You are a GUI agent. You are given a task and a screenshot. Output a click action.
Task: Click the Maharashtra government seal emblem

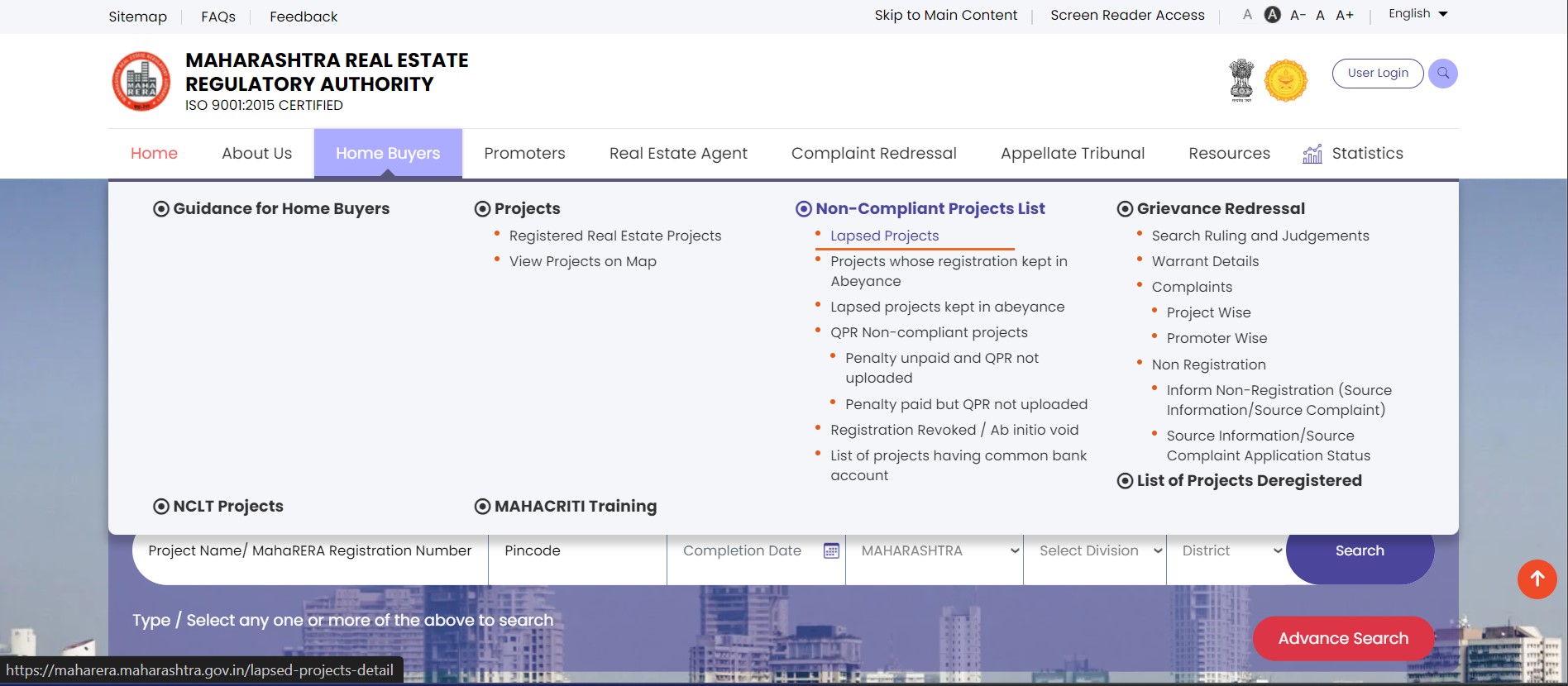(x=1286, y=81)
